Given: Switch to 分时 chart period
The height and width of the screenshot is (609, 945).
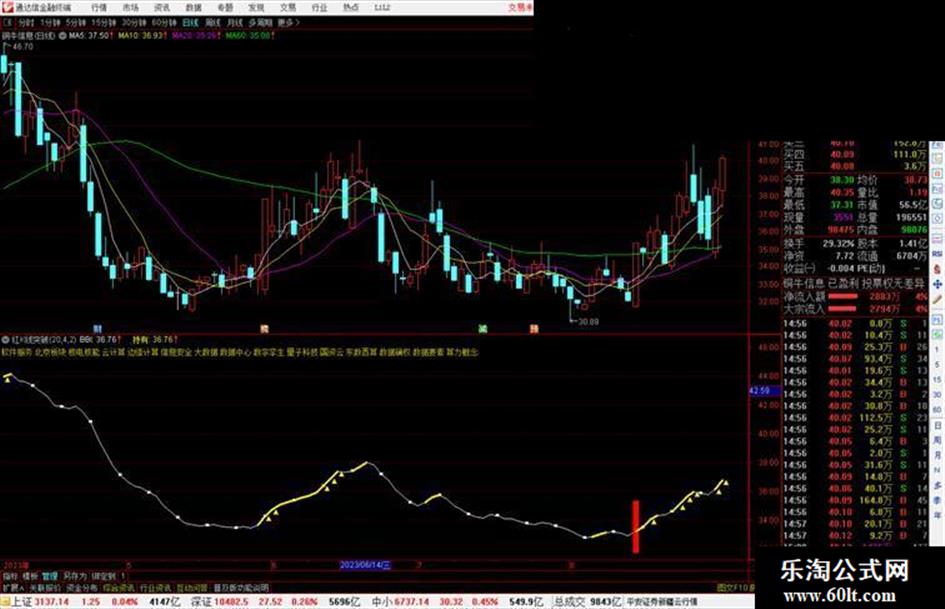Looking at the screenshot, I should point(25,22).
